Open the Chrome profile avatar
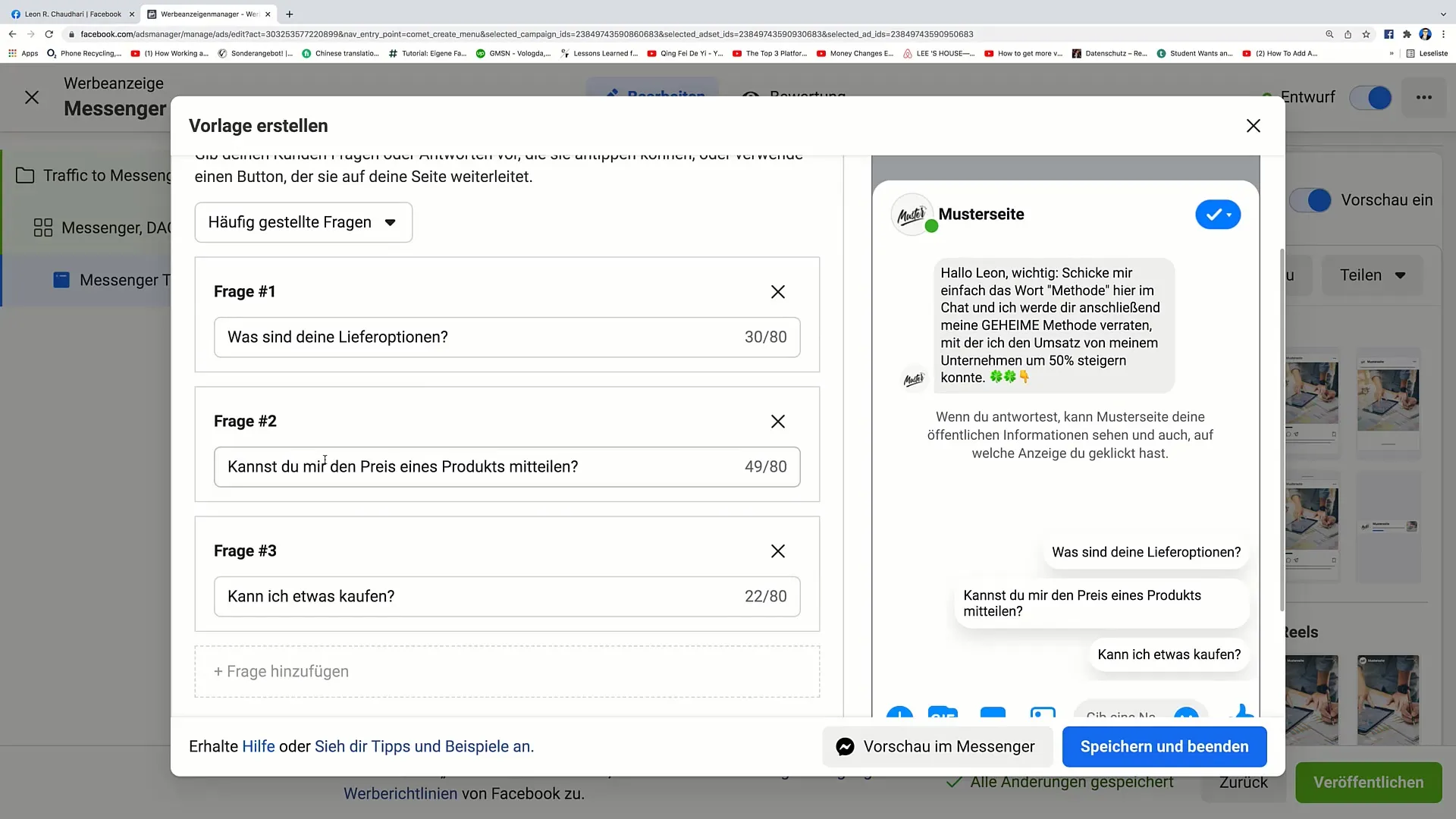The width and height of the screenshot is (1456, 819). 1425,34
